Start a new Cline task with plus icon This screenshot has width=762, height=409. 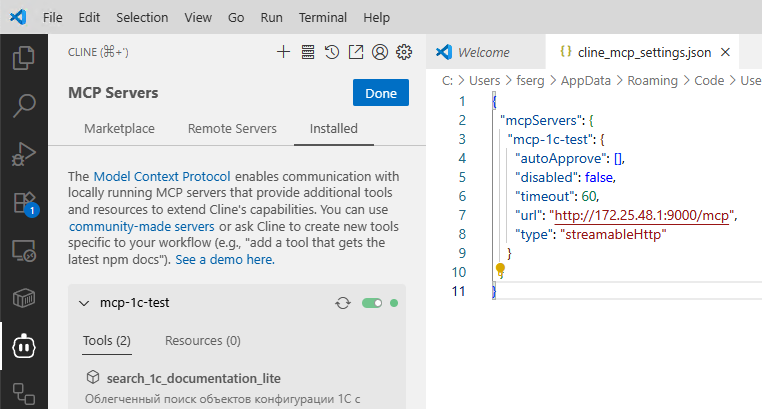(283, 52)
